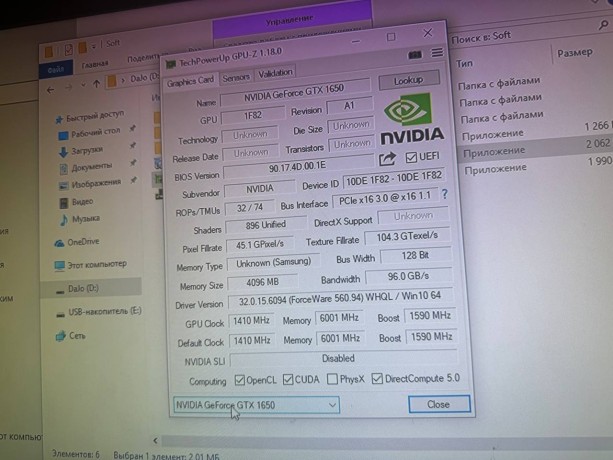
Task: Click the Shaders field 896 Unified
Action: coord(266,225)
